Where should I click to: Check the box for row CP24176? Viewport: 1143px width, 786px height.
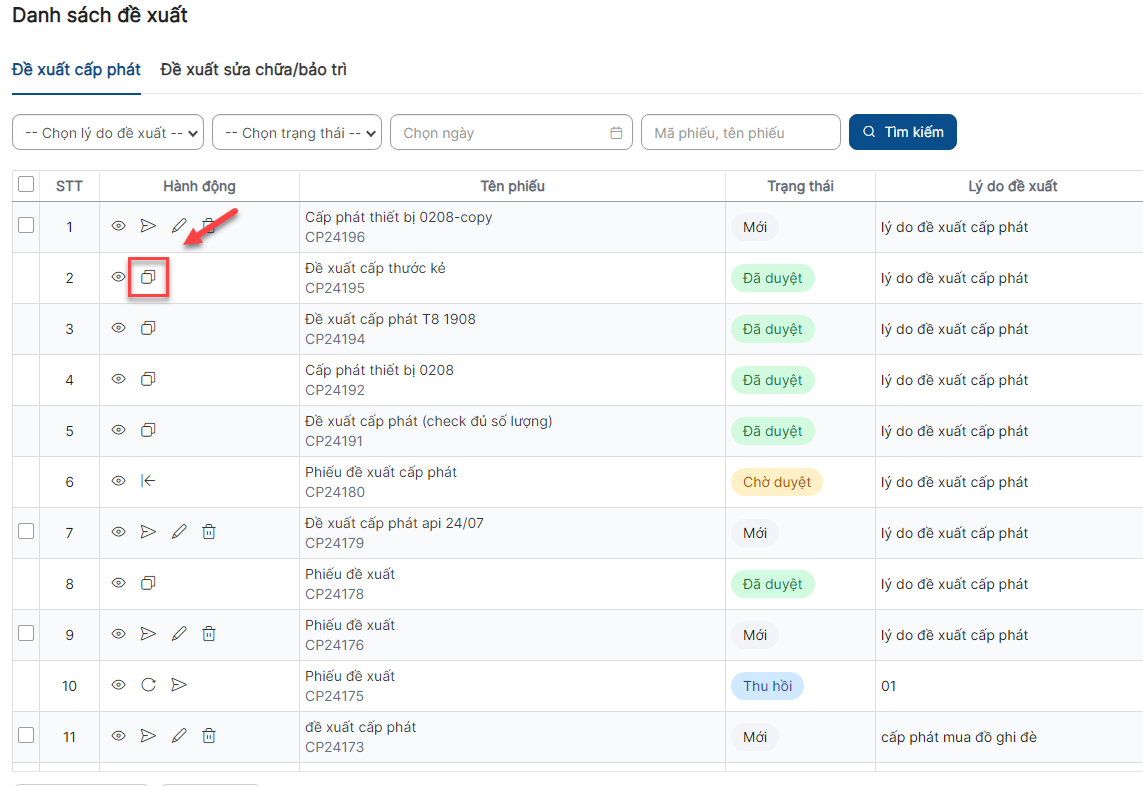point(26,633)
